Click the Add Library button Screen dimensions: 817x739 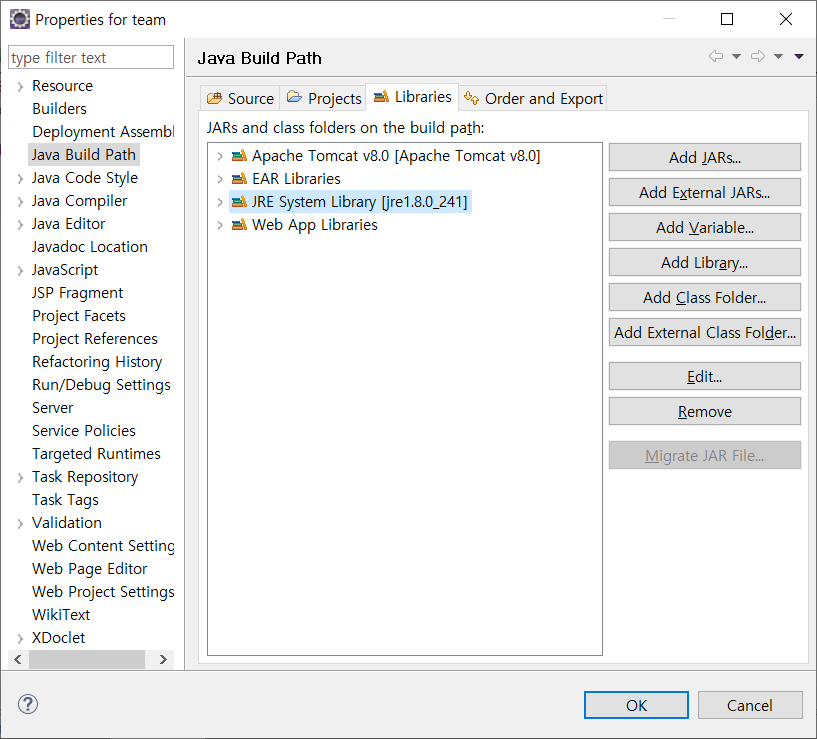[704, 262]
